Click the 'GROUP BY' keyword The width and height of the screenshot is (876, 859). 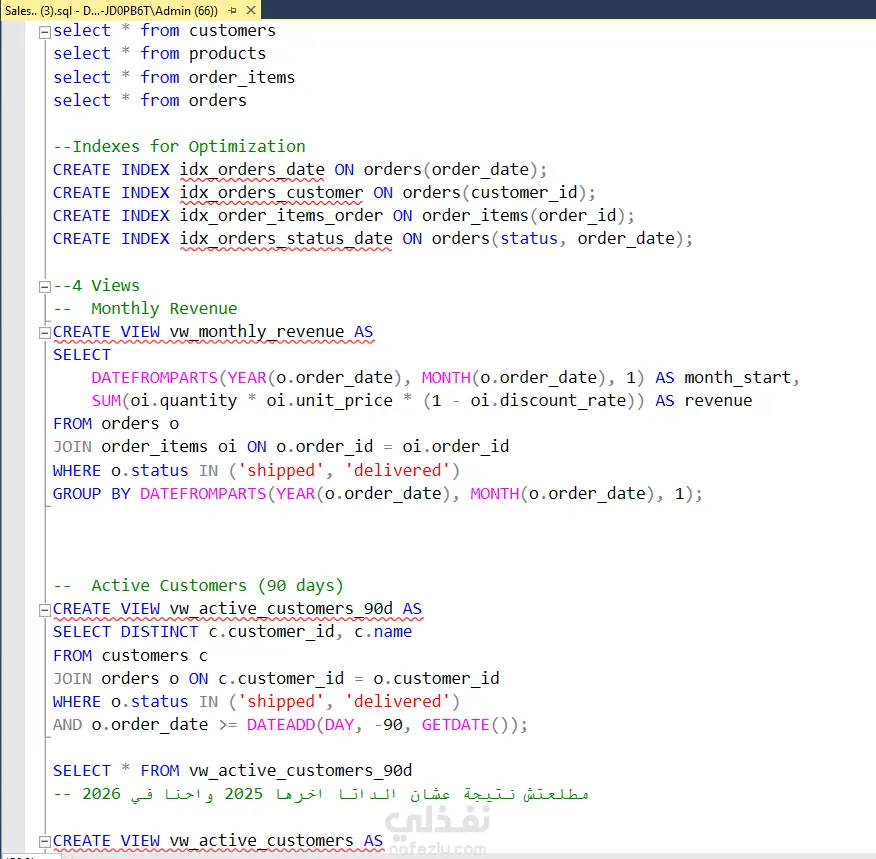tap(92, 494)
